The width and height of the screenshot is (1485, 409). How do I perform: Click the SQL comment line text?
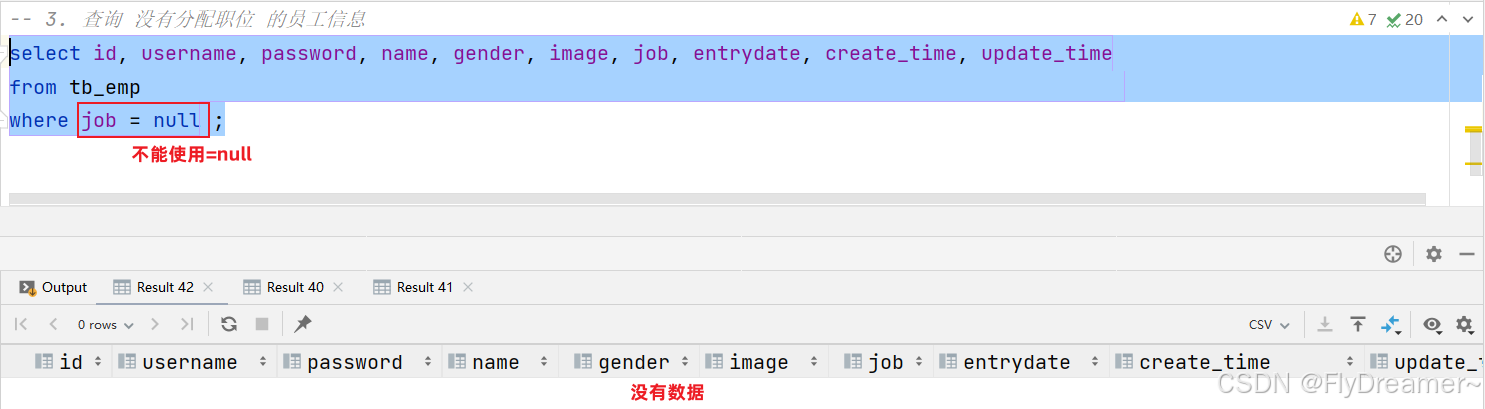pyautogui.click(x=187, y=19)
